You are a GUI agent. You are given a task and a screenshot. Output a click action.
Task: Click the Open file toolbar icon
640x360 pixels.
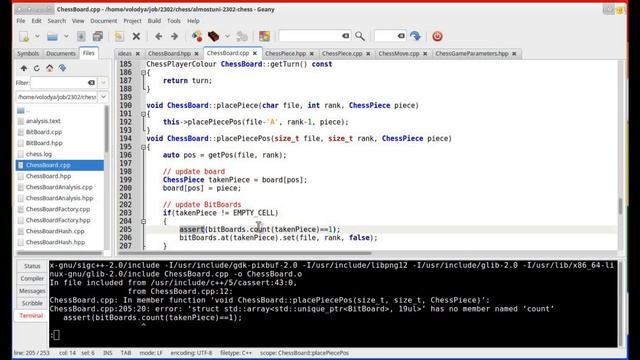pos(52,36)
